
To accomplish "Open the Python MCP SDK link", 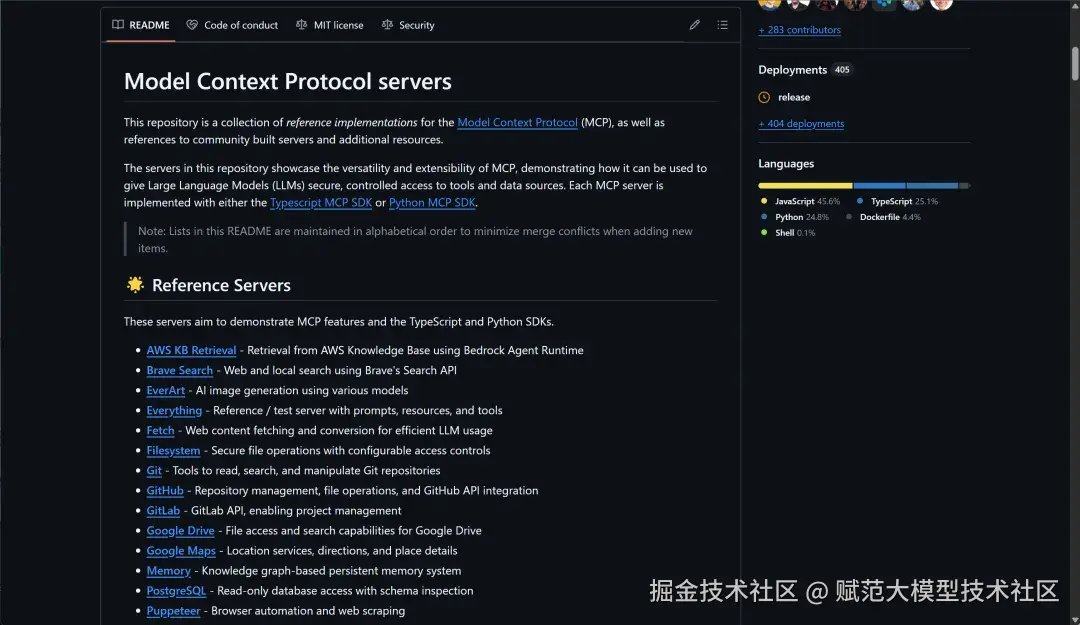I will [432, 203].
